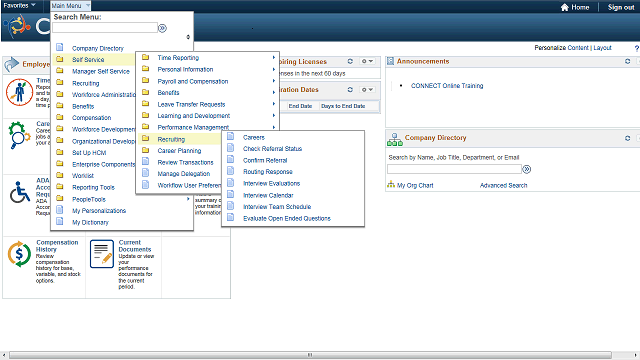Open Career Planning folder item

[x=179, y=151]
